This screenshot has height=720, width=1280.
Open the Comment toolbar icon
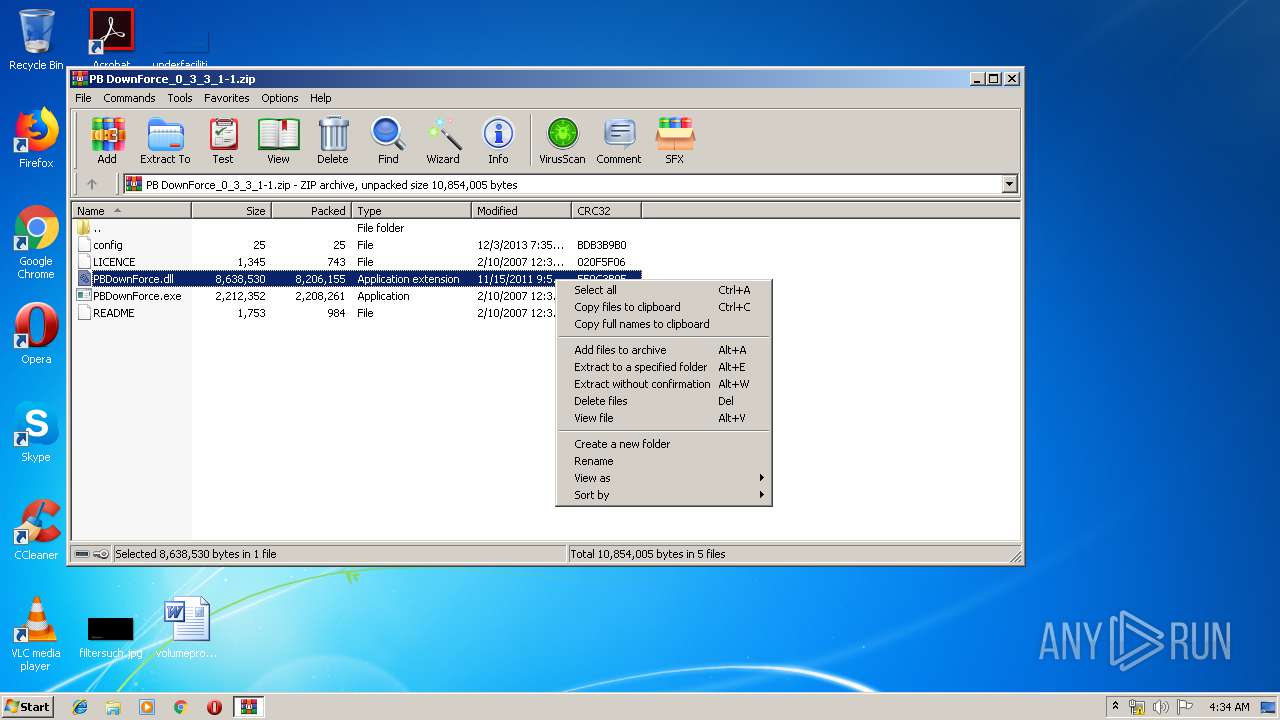pyautogui.click(x=619, y=140)
